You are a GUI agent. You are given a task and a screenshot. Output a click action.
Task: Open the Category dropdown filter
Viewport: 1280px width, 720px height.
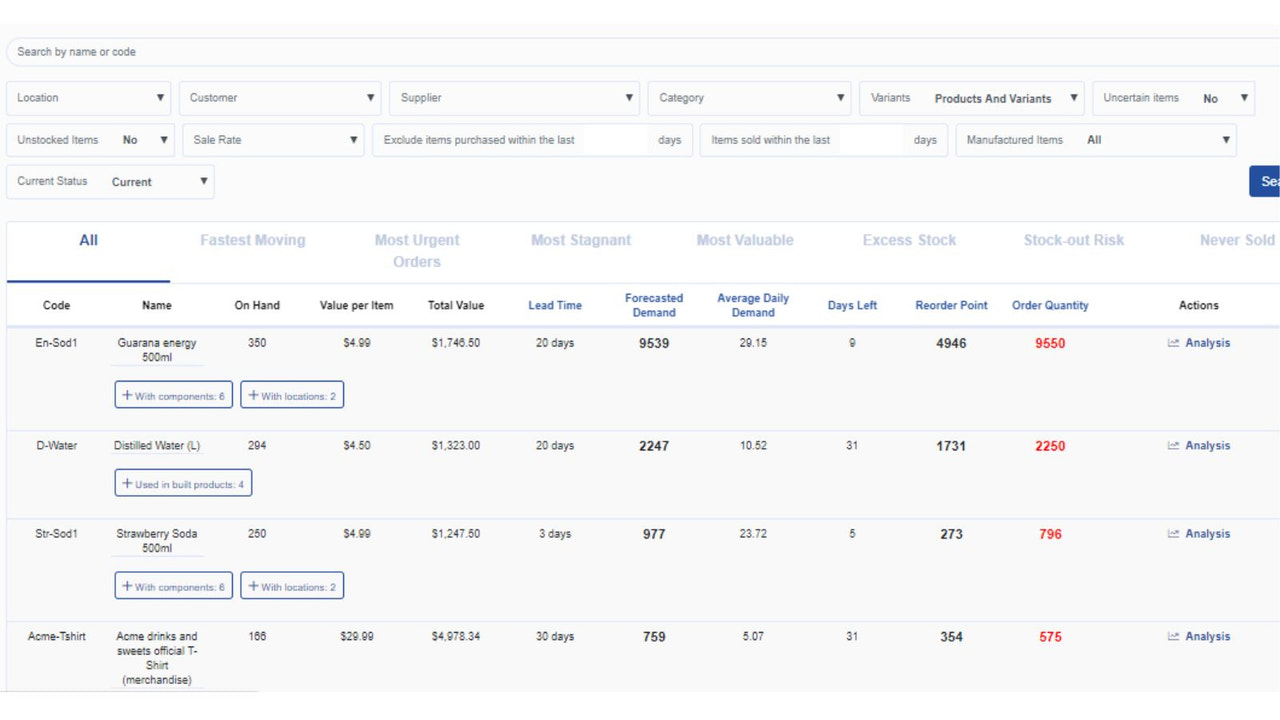click(750, 98)
